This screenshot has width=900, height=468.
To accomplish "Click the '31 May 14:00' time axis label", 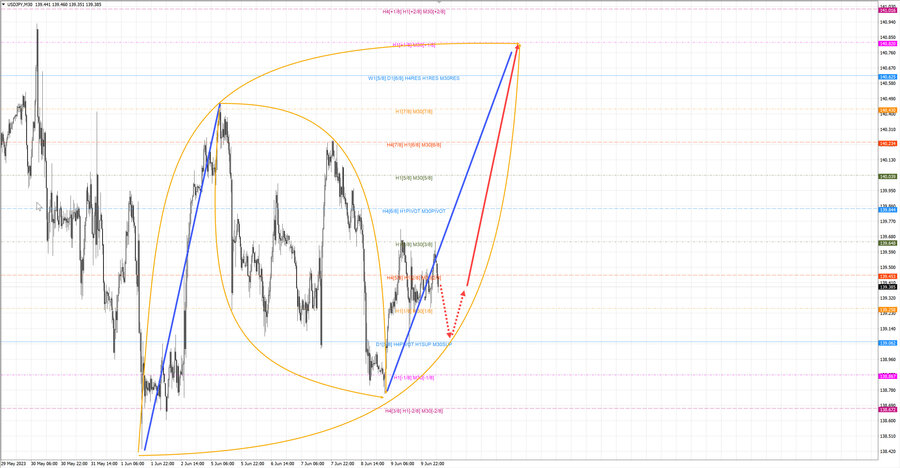I will pyautogui.click(x=104, y=463).
